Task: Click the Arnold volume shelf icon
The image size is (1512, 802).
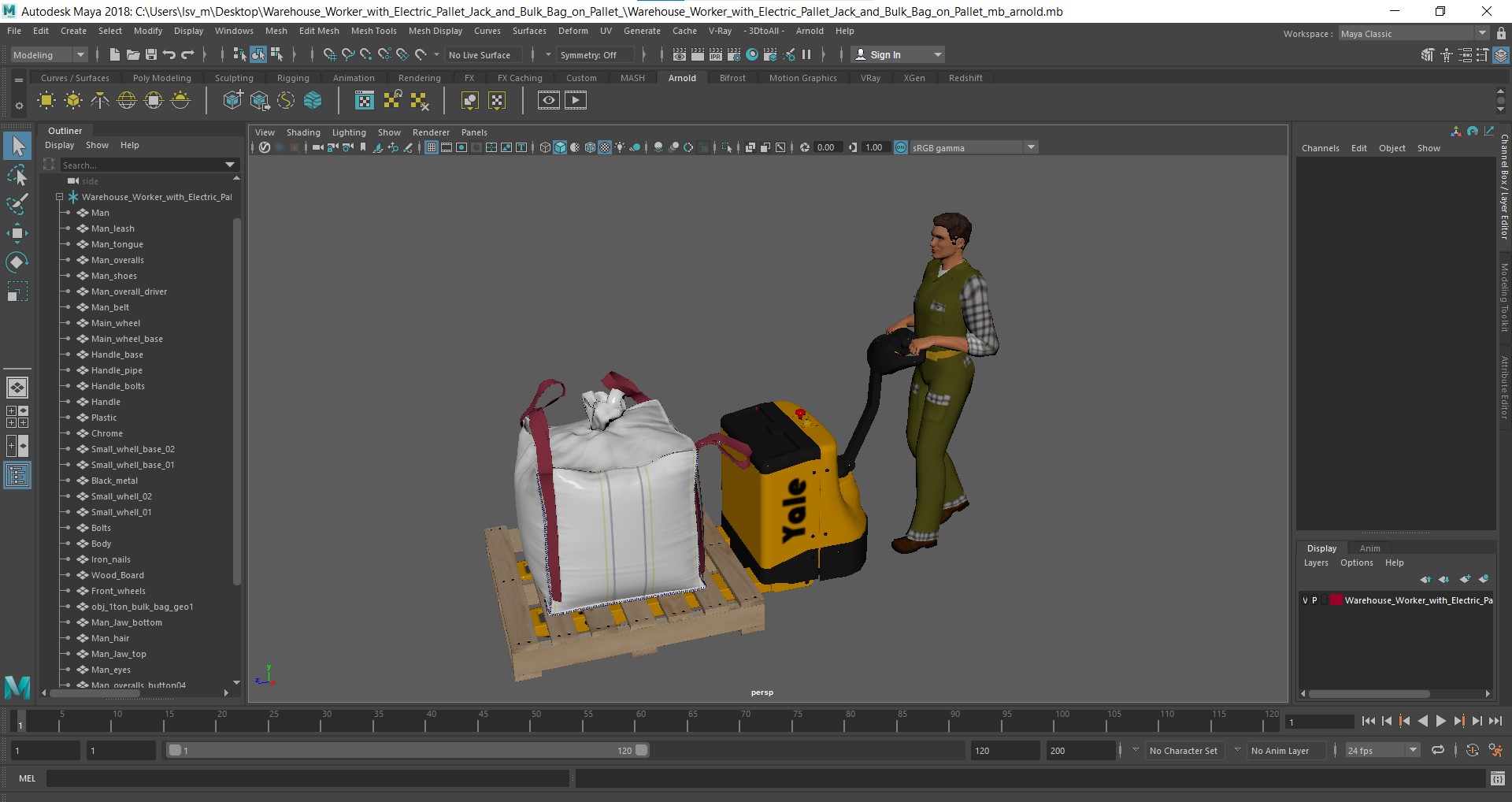Action: (313, 100)
